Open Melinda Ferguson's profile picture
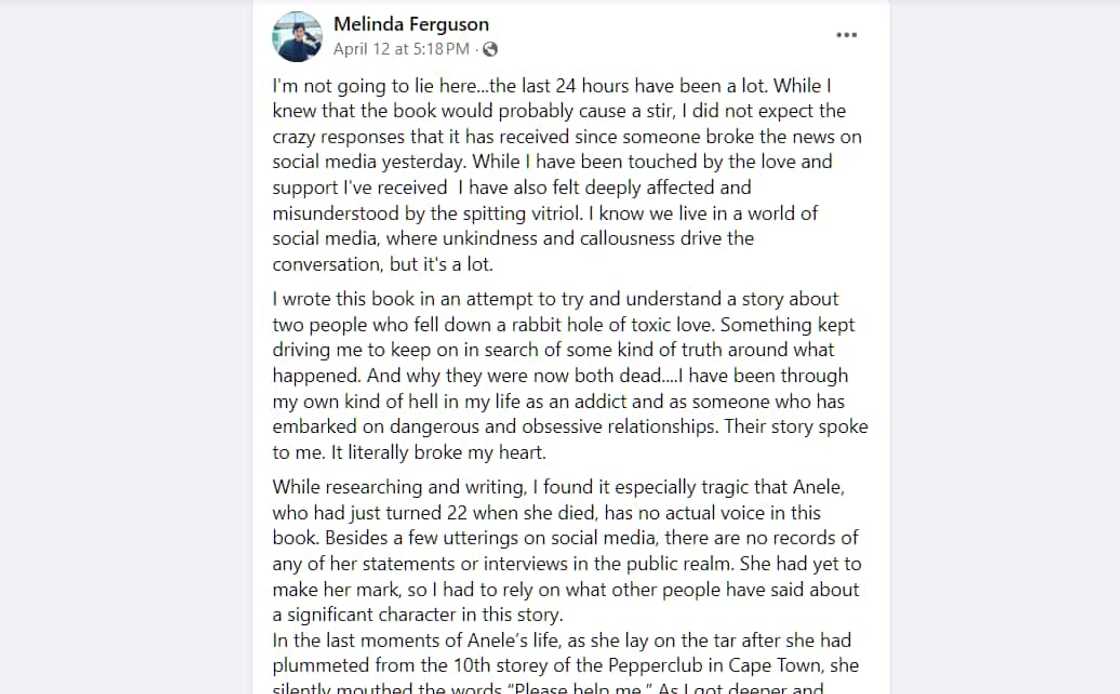This screenshot has width=1120, height=694. [297, 37]
